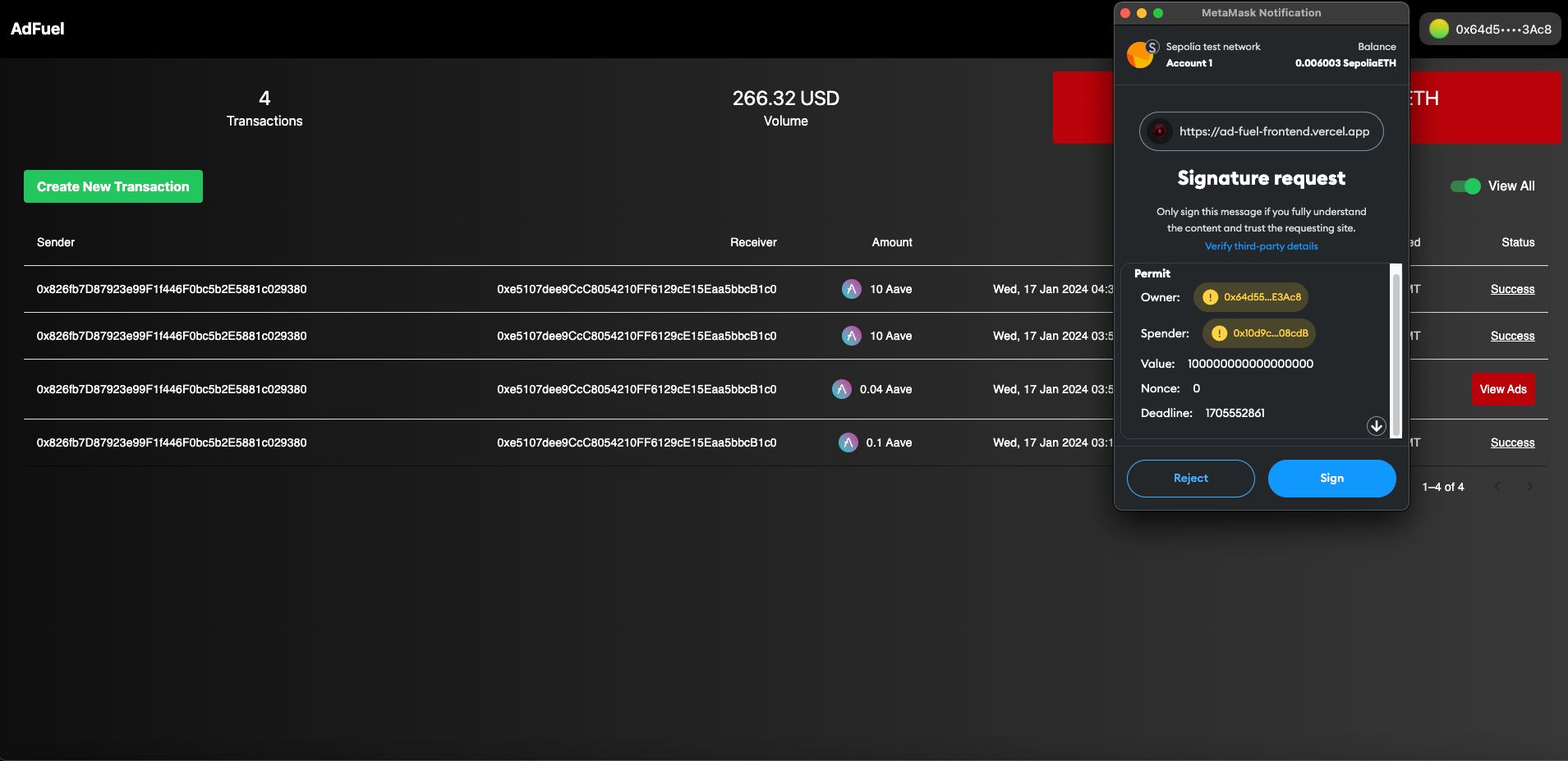Reject the MetaMask signature request
This screenshot has height=761, width=1568.
point(1191,479)
